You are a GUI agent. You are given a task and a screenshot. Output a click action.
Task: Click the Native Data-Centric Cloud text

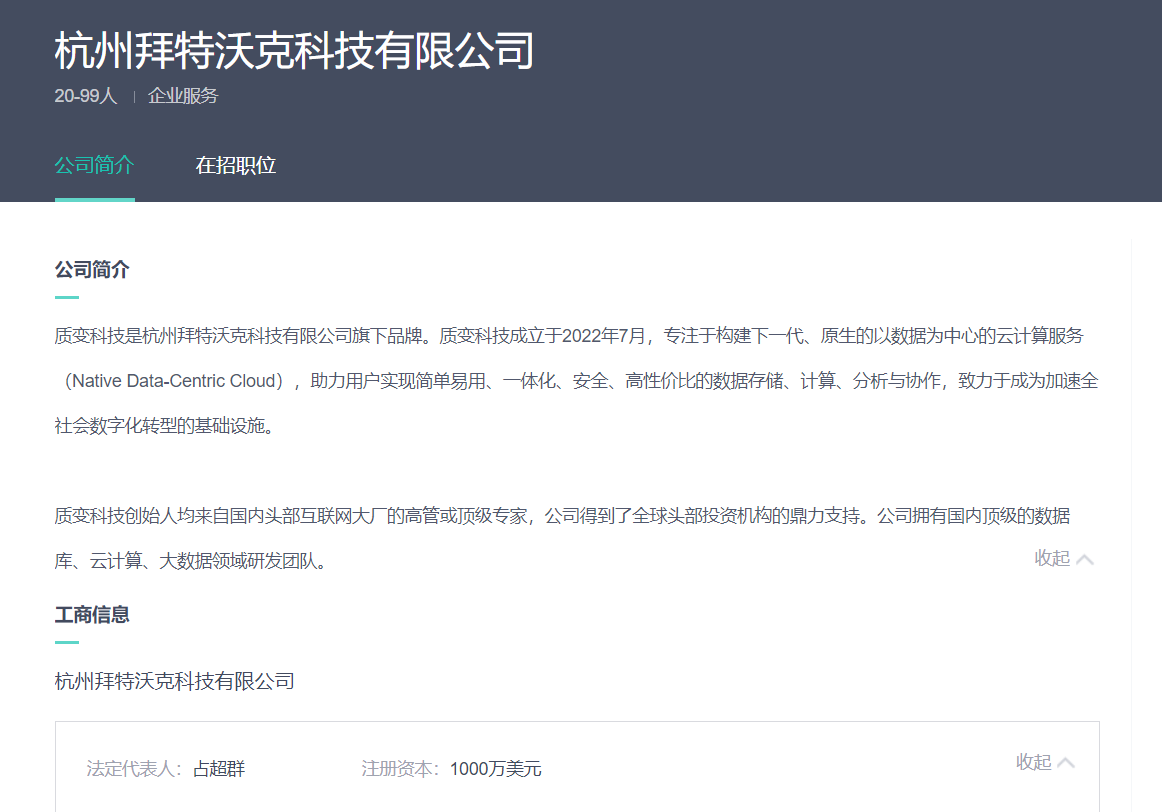173,382
